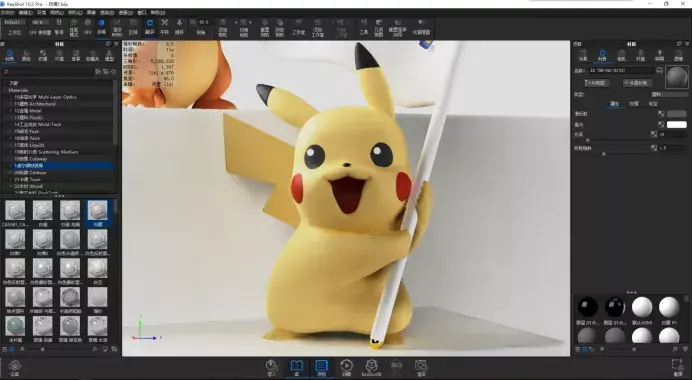Click the Import (导入) icon in bottom toolbar
693x380 pixels.
pos(271,368)
